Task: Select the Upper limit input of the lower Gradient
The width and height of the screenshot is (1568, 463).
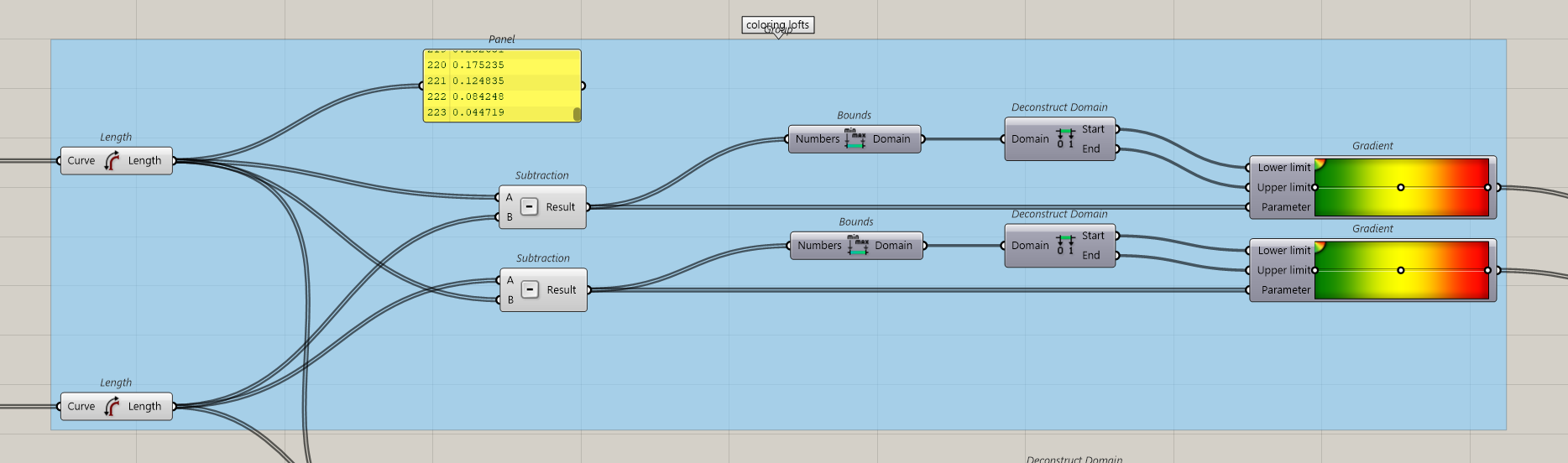Action: 1283,271
